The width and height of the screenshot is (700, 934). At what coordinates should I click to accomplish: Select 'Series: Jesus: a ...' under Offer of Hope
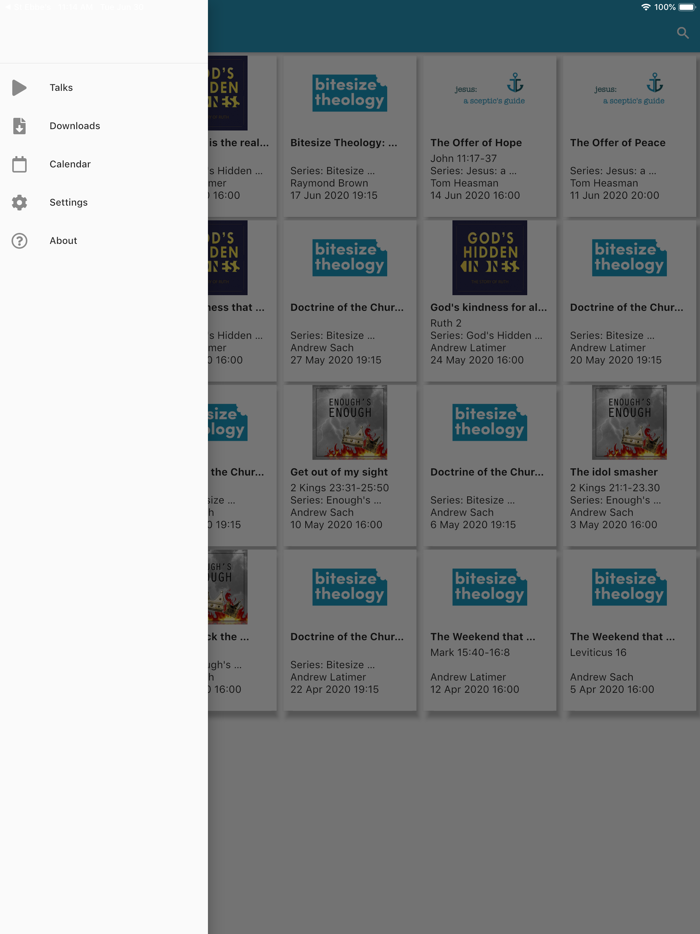coord(473,171)
